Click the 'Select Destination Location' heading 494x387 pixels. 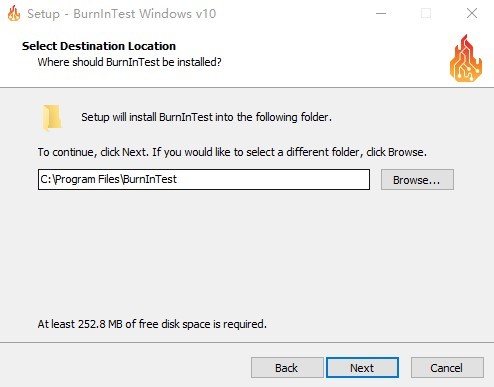(99, 46)
